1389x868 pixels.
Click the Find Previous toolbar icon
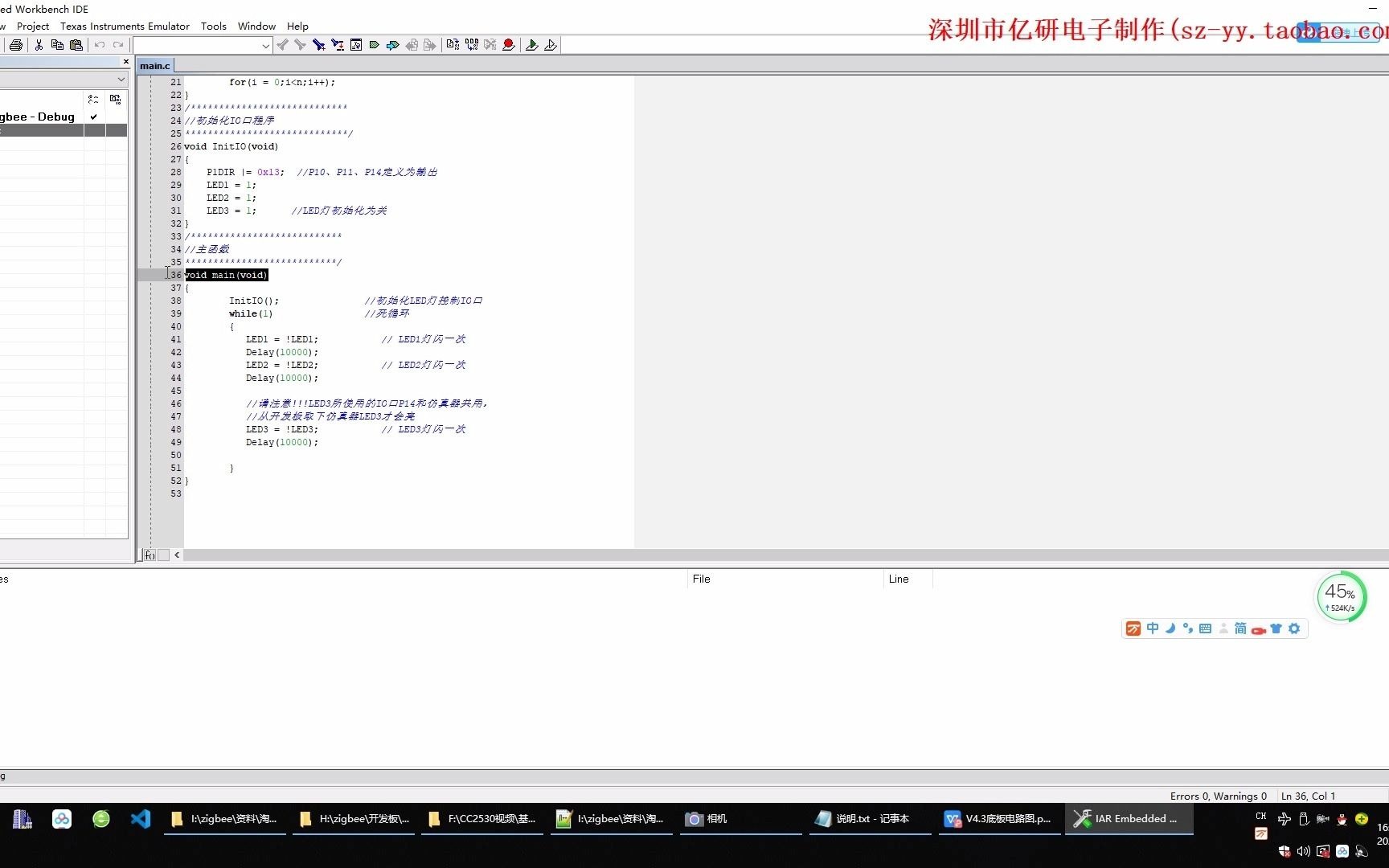pyautogui.click(x=282, y=45)
